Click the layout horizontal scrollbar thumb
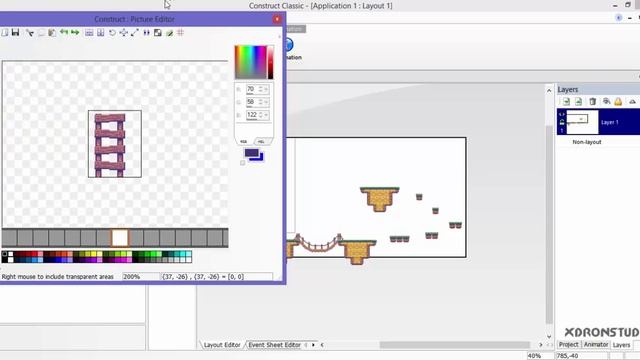This screenshot has width=640, height=360. [455, 345]
